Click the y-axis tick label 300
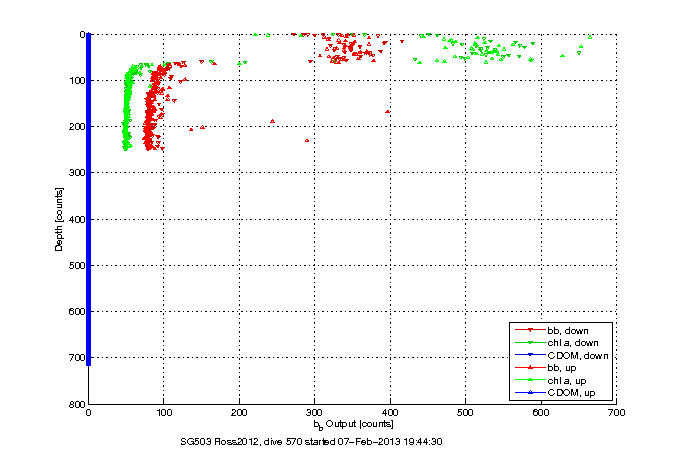This screenshot has height=454, width=681. click(x=77, y=173)
